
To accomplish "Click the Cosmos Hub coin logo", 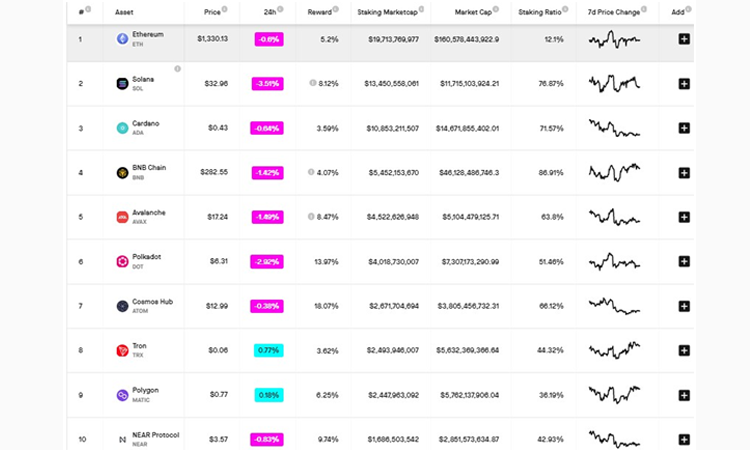I will (x=122, y=306).
